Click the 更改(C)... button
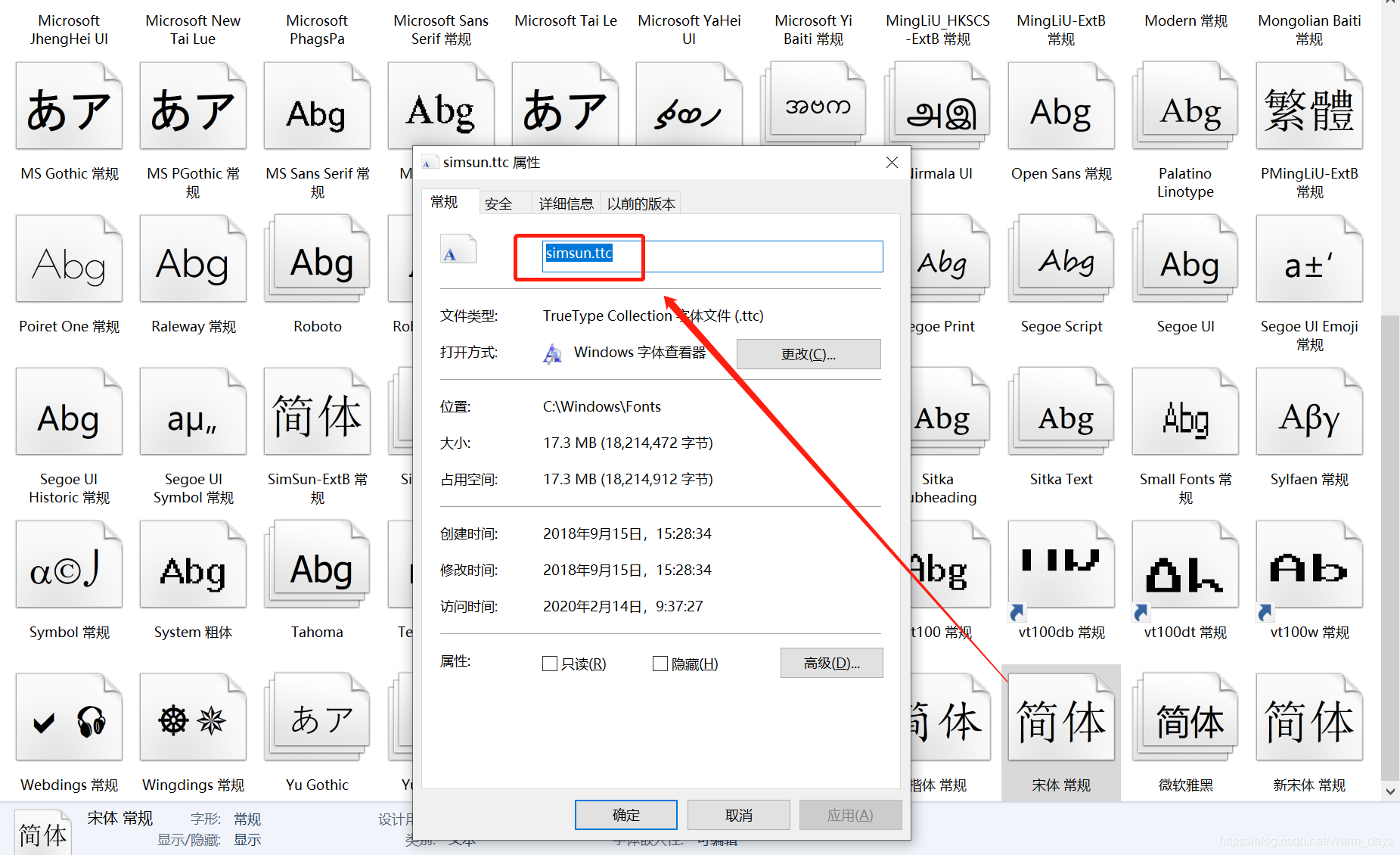Screen dimensions: 1400x855 click(x=808, y=353)
